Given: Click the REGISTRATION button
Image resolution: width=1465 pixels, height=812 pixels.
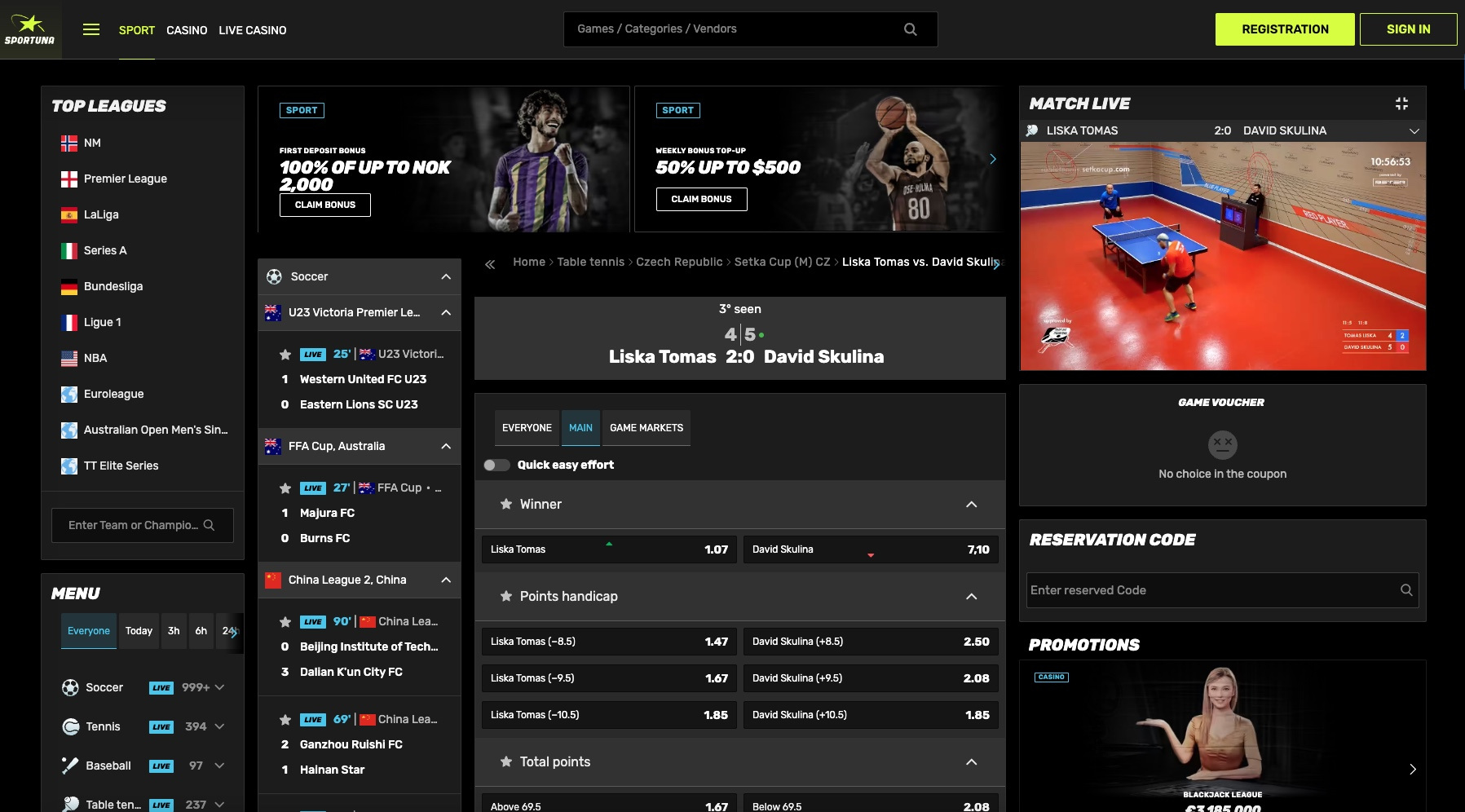Looking at the screenshot, I should click(x=1285, y=29).
